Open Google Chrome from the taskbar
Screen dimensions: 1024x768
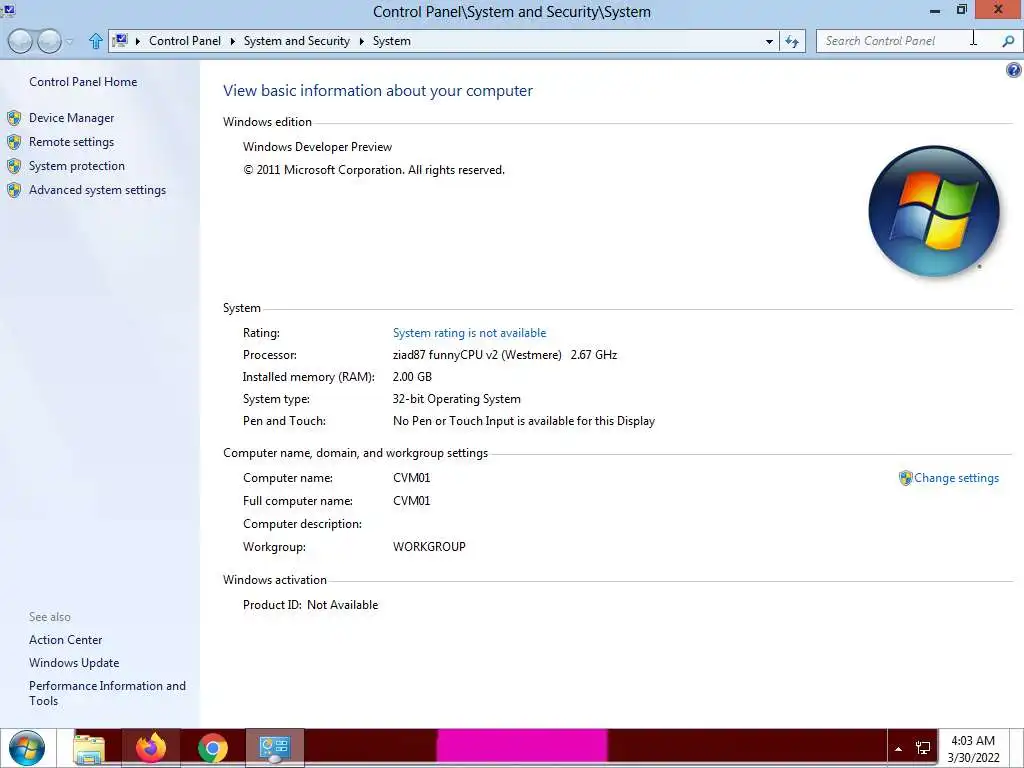[213, 748]
